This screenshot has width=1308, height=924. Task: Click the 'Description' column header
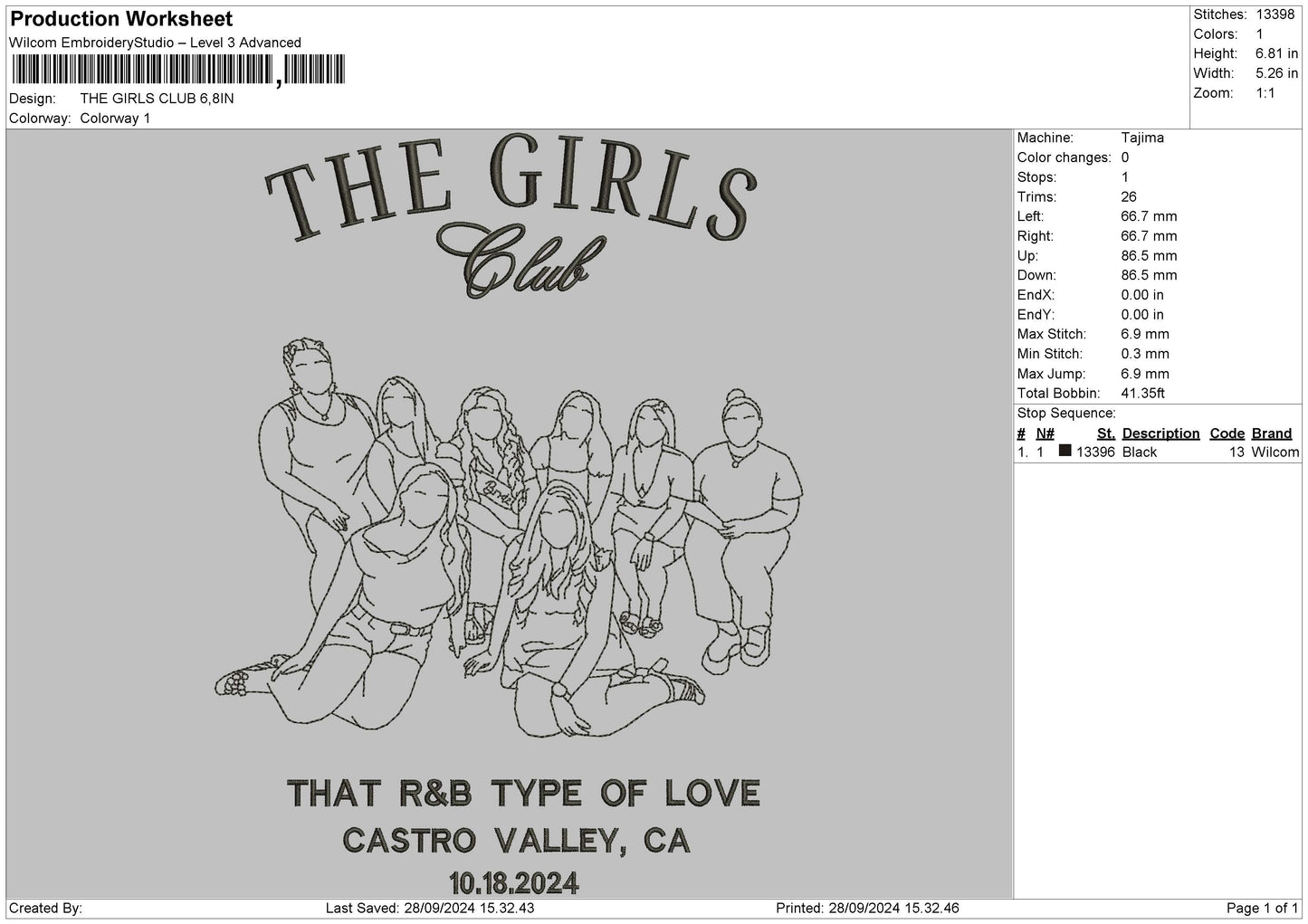1160,433
